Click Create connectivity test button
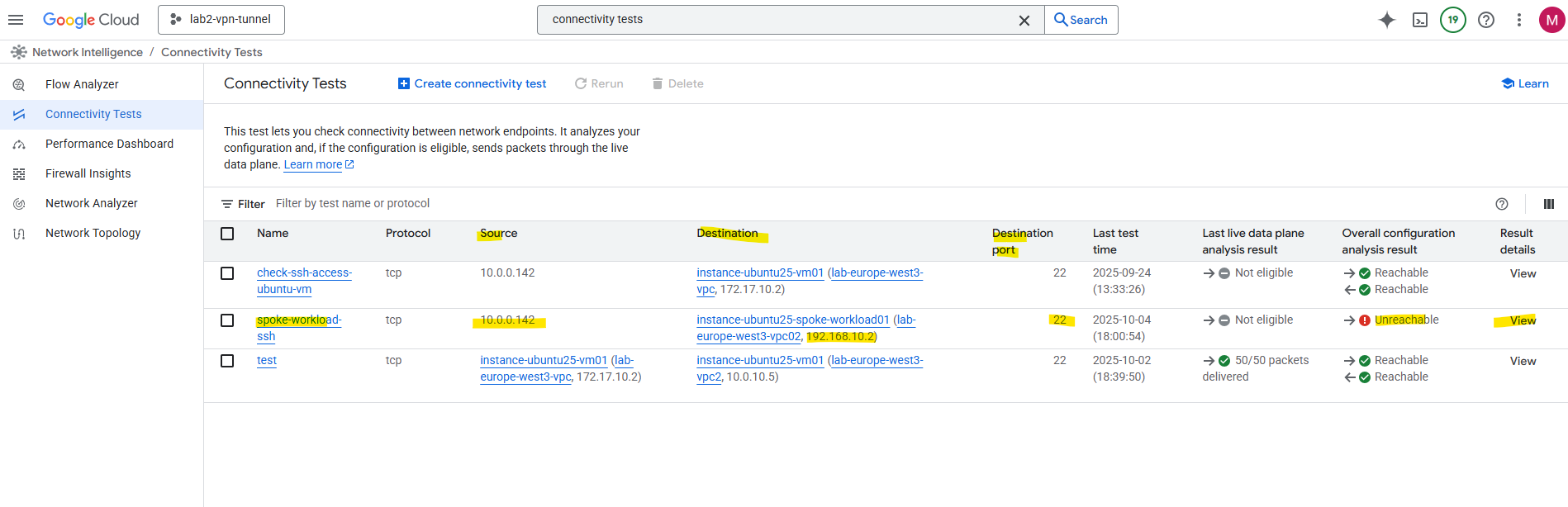 click(x=472, y=83)
